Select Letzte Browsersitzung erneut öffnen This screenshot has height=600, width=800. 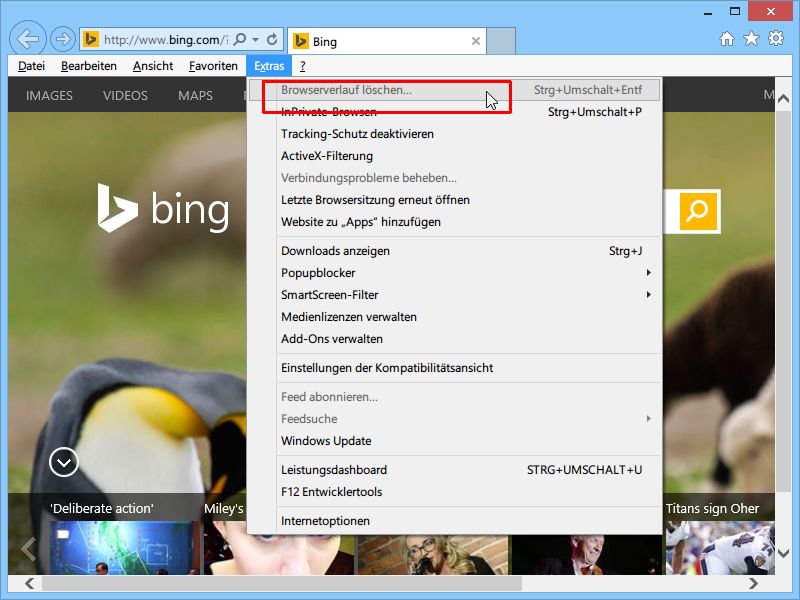click(454, 199)
